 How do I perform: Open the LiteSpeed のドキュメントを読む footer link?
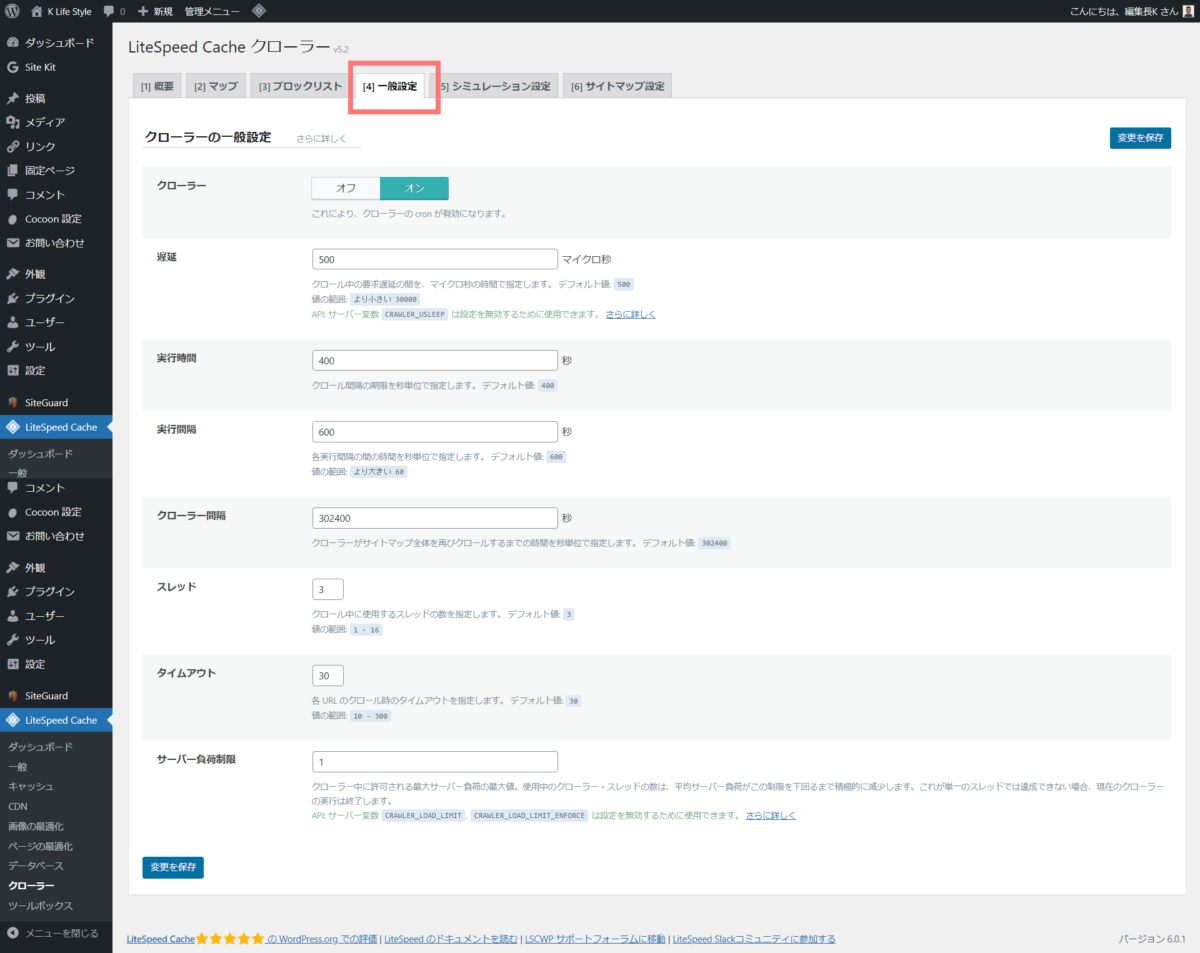(451, 939)
